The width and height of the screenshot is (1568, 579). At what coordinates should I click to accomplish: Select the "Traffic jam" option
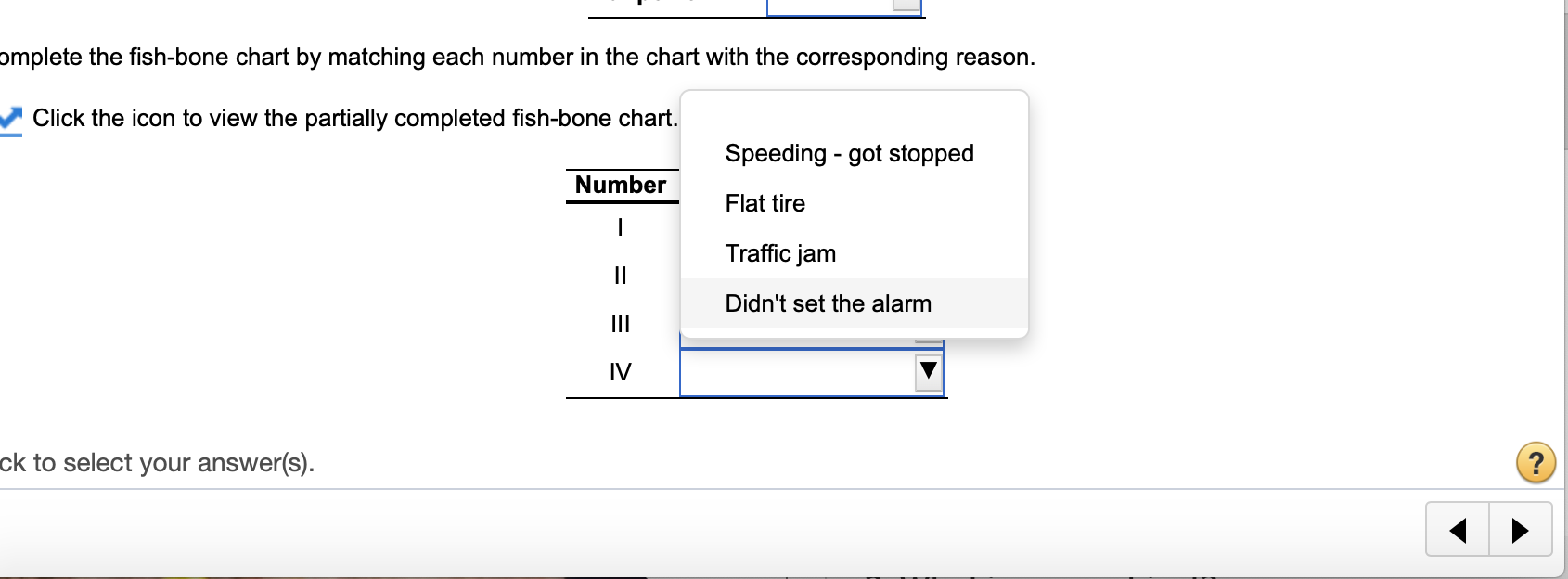[x=780, y=253]
